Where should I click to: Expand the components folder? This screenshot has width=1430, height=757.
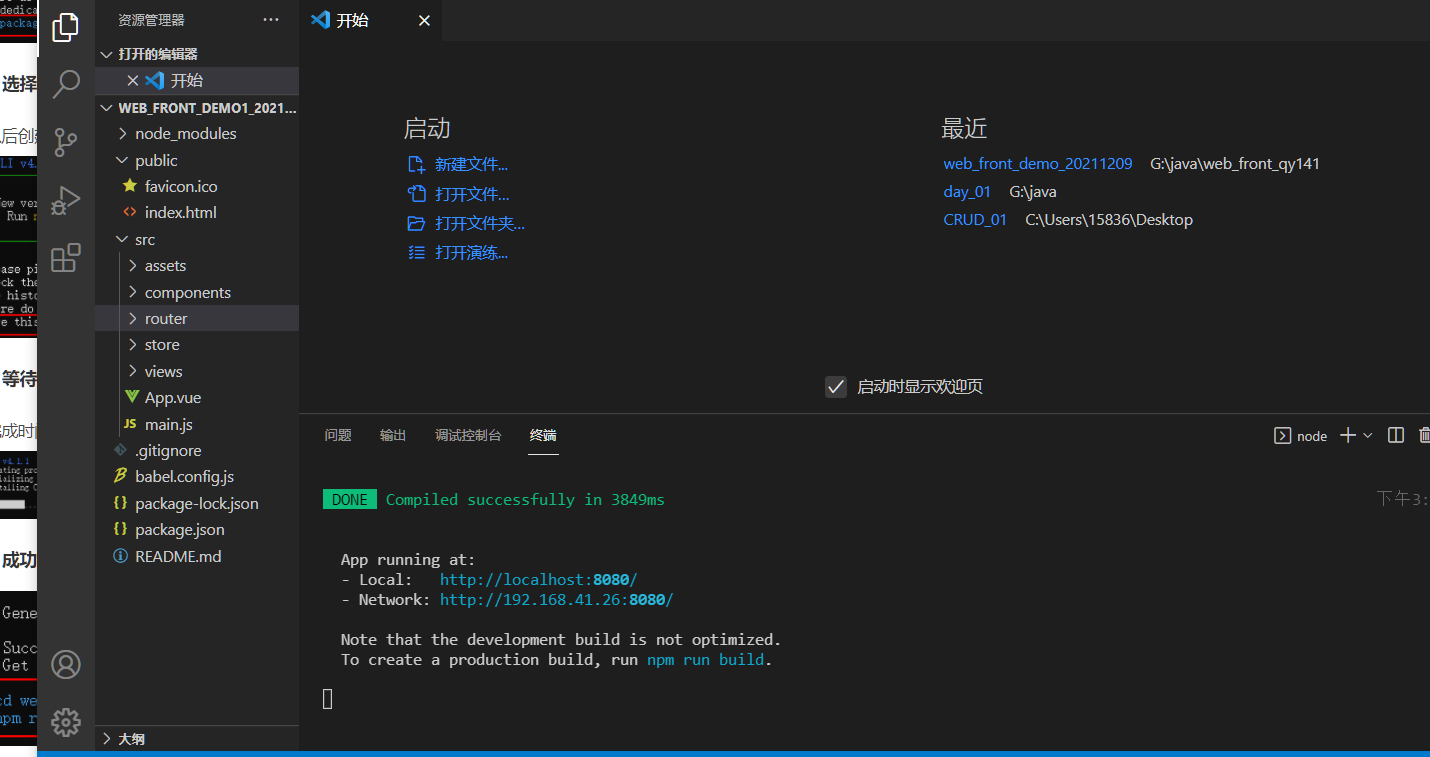[x=132, y=292]
